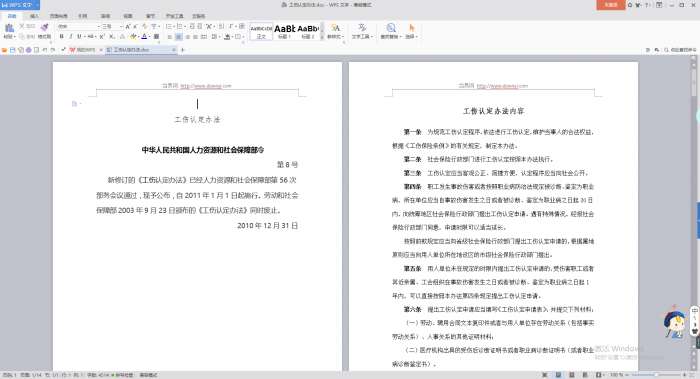Viewport: 700px width, 379px height.
Task: Expand the styles gallery arrow
Action: click(x=322, y=37)
